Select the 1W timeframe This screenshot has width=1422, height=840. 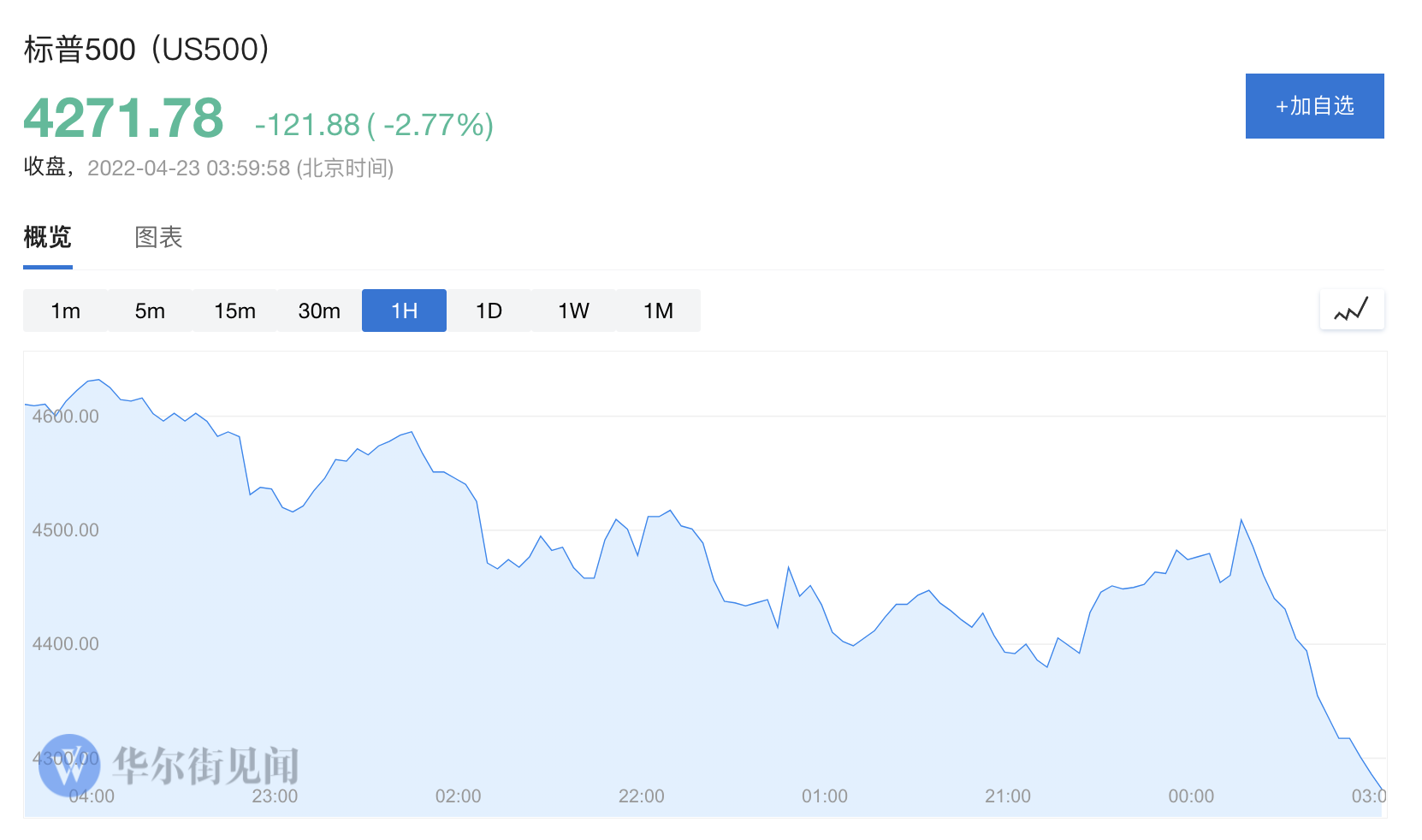[573, 311]
